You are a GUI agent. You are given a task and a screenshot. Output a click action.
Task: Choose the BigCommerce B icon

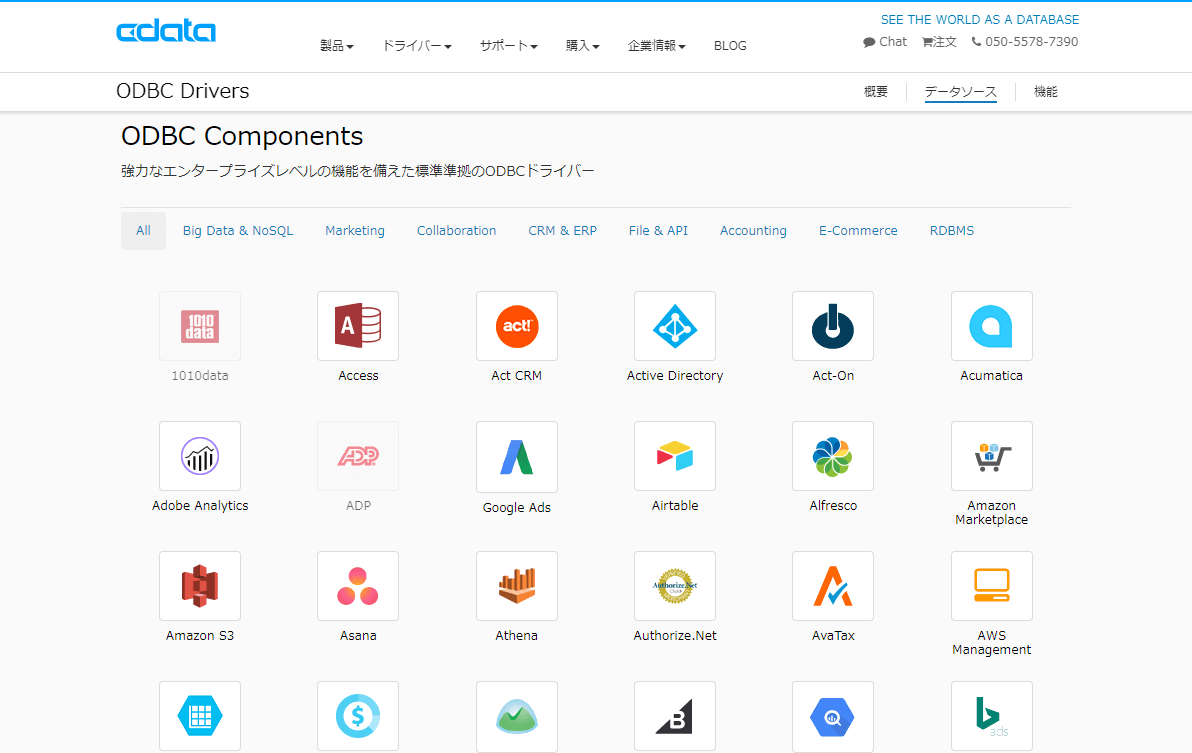pos(675,716)
